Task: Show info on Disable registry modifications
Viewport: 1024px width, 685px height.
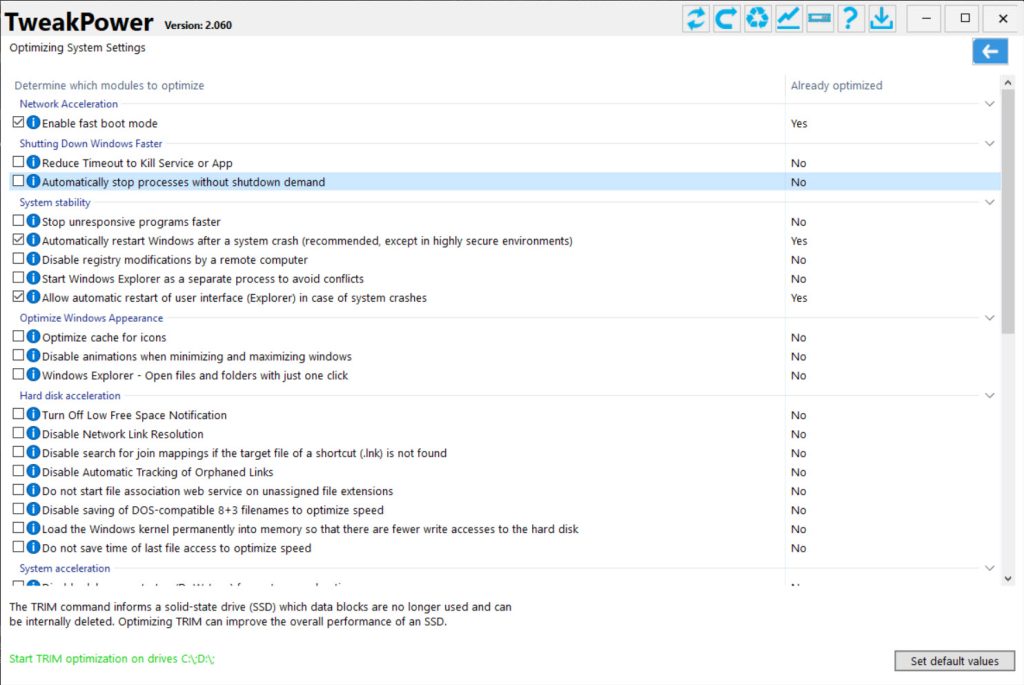Action: click(33, 259)
